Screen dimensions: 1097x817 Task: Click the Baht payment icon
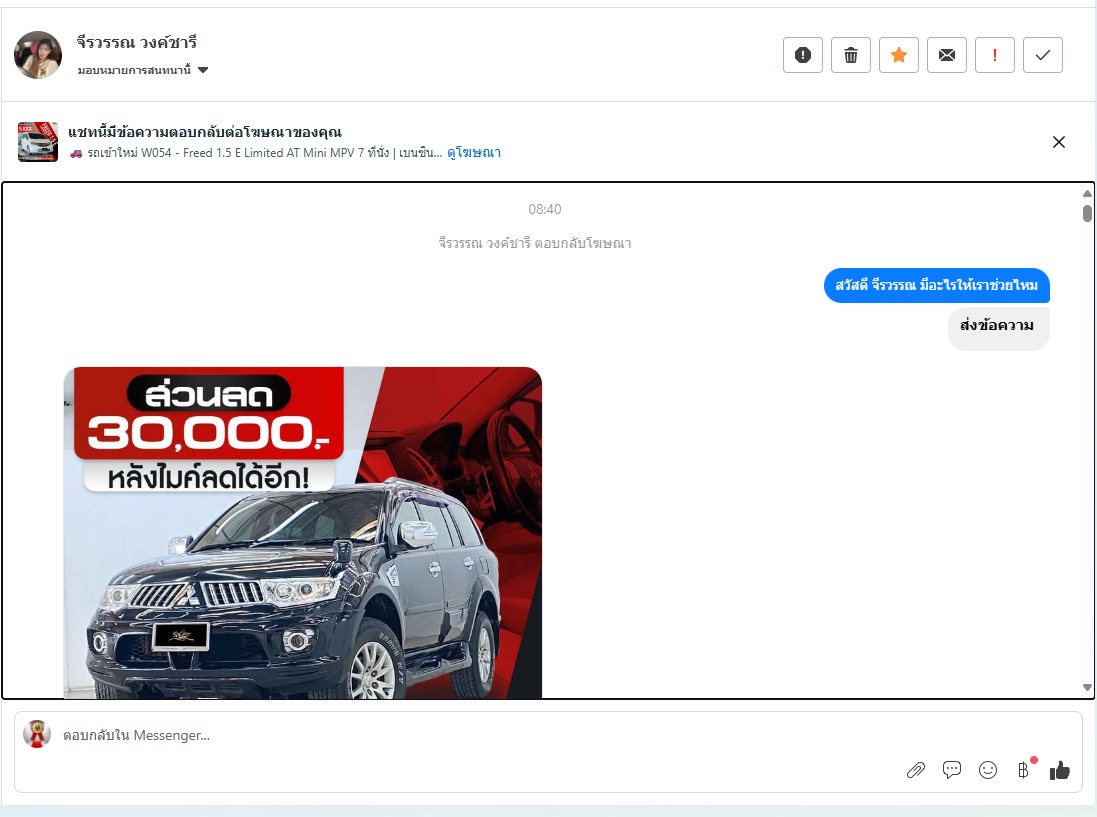1024,770
